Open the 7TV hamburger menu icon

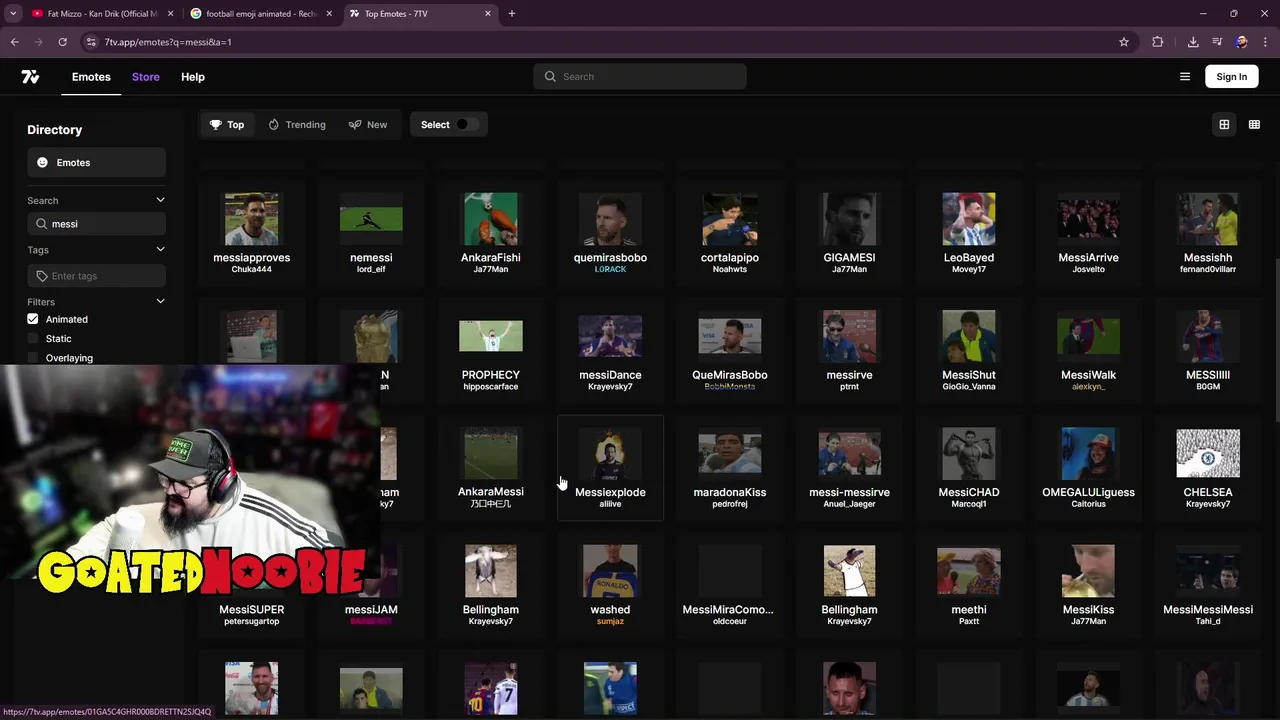click(x=1185, y=77)
